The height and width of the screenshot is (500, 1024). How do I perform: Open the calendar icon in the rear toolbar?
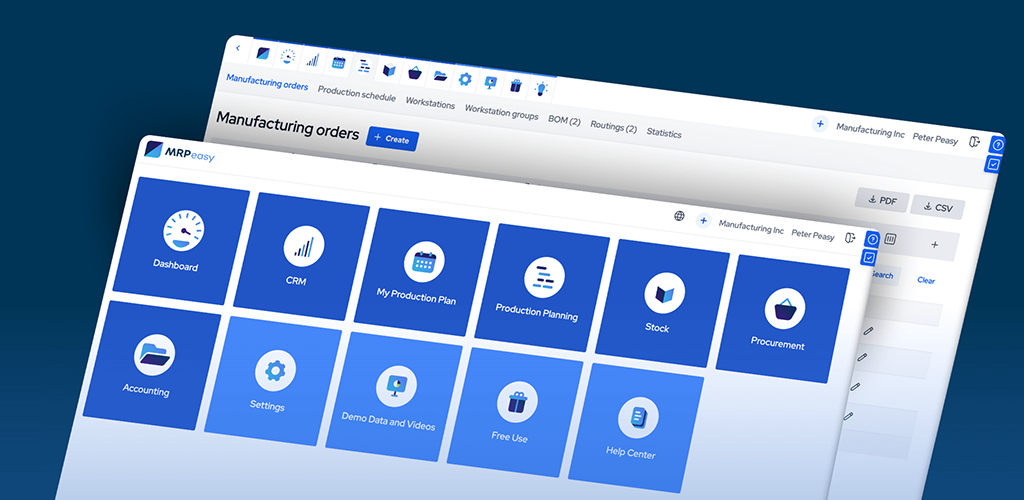(338, 63)
